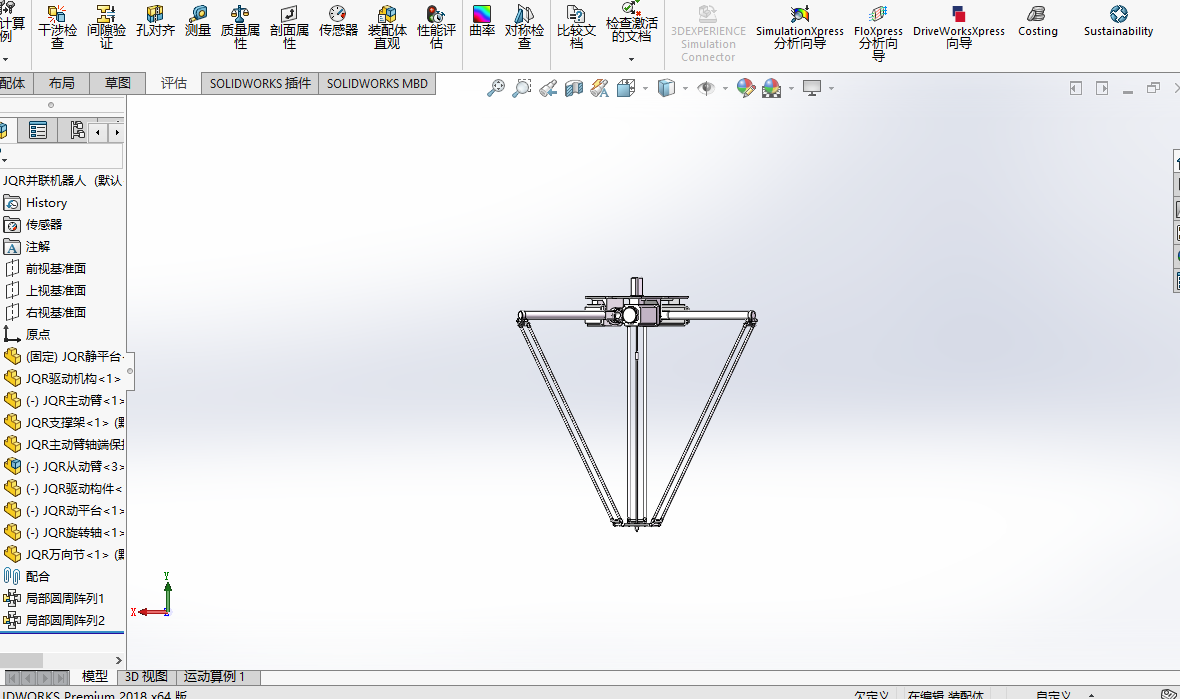The image size is (1180, 699).
Task: Click Zoom to Fit in view toolbar
Action: coord(495,88)
